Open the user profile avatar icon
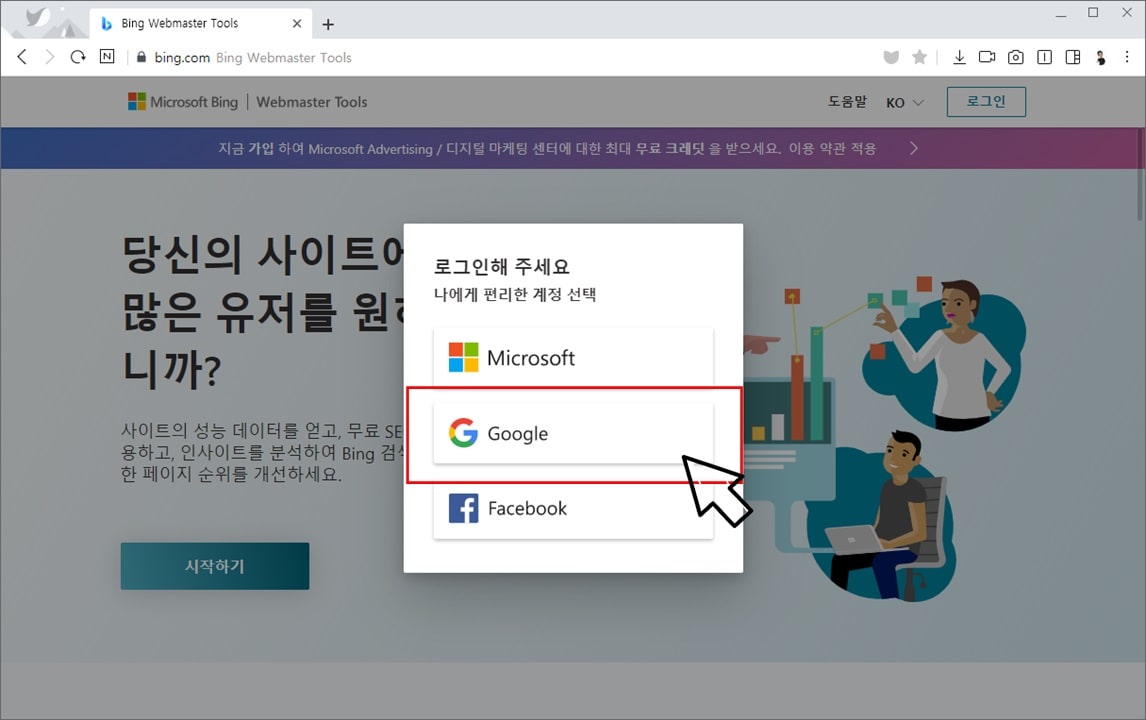1146x720 pixels. [1101, 58]
